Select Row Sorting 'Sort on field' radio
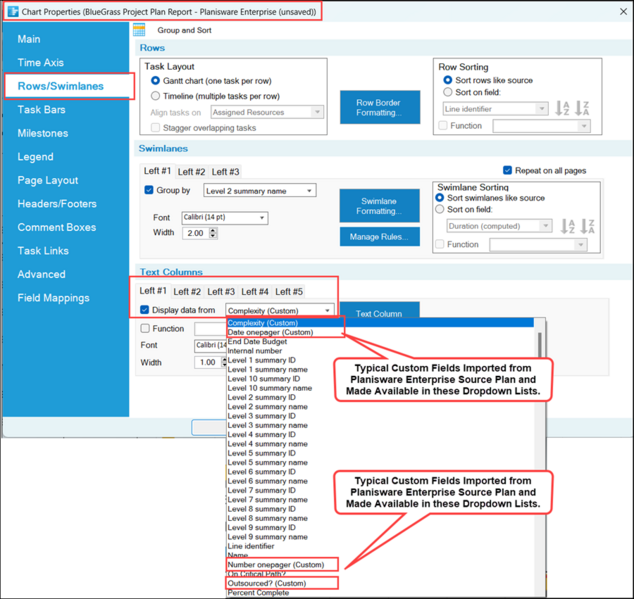The image size is (634, 599). click(x=448, y=92)
